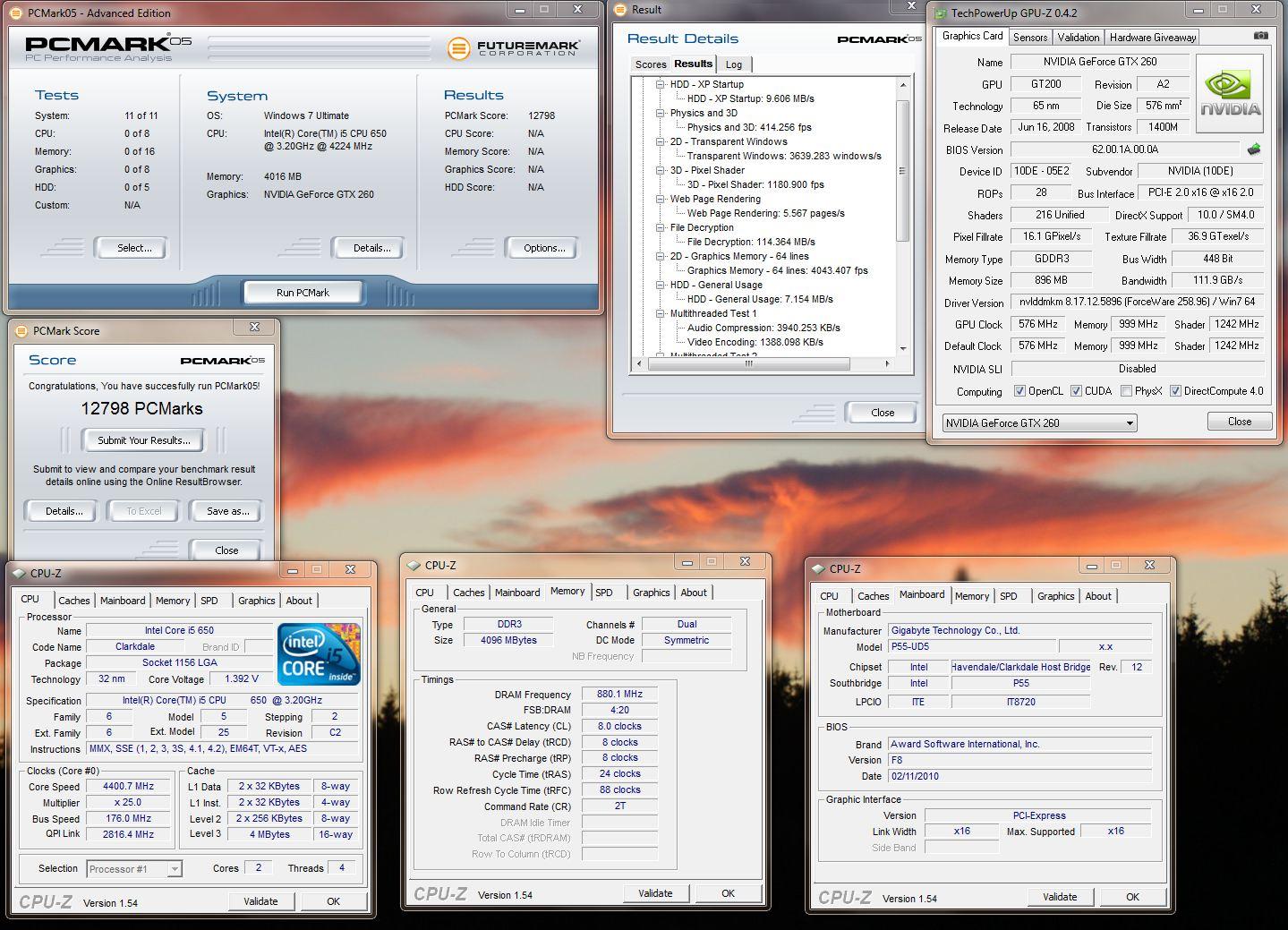The height and width of the screenshot is (930, 1288).
Task: Click the Result tree scroll right arrow
Action: [x=887, y=363]
